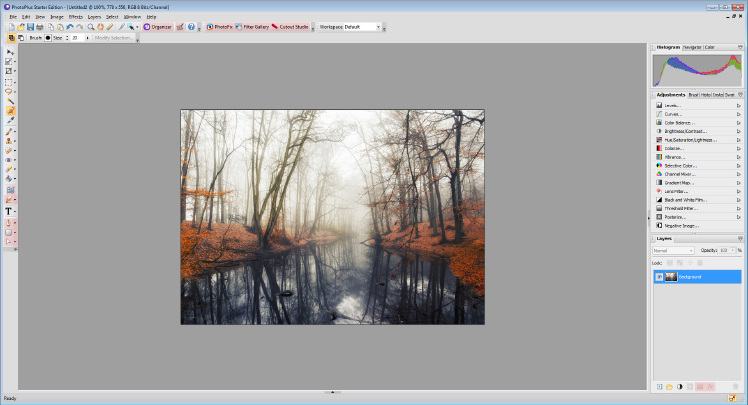Click the brush shape swatch
This screenshot has height=405, width=748.
pos(48,38)
